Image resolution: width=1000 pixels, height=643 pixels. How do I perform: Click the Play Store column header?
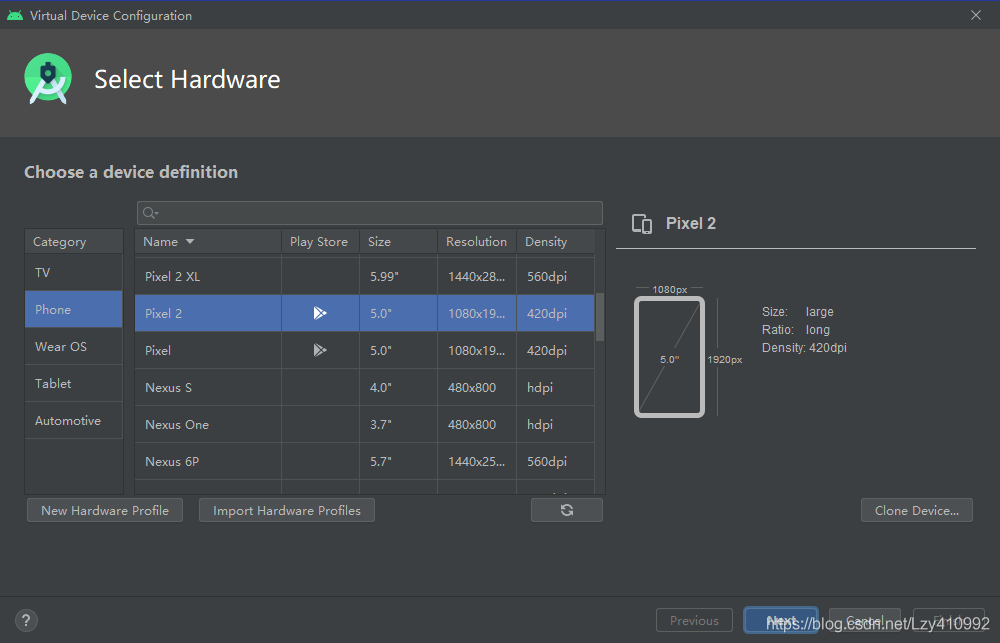coord(320,242)
